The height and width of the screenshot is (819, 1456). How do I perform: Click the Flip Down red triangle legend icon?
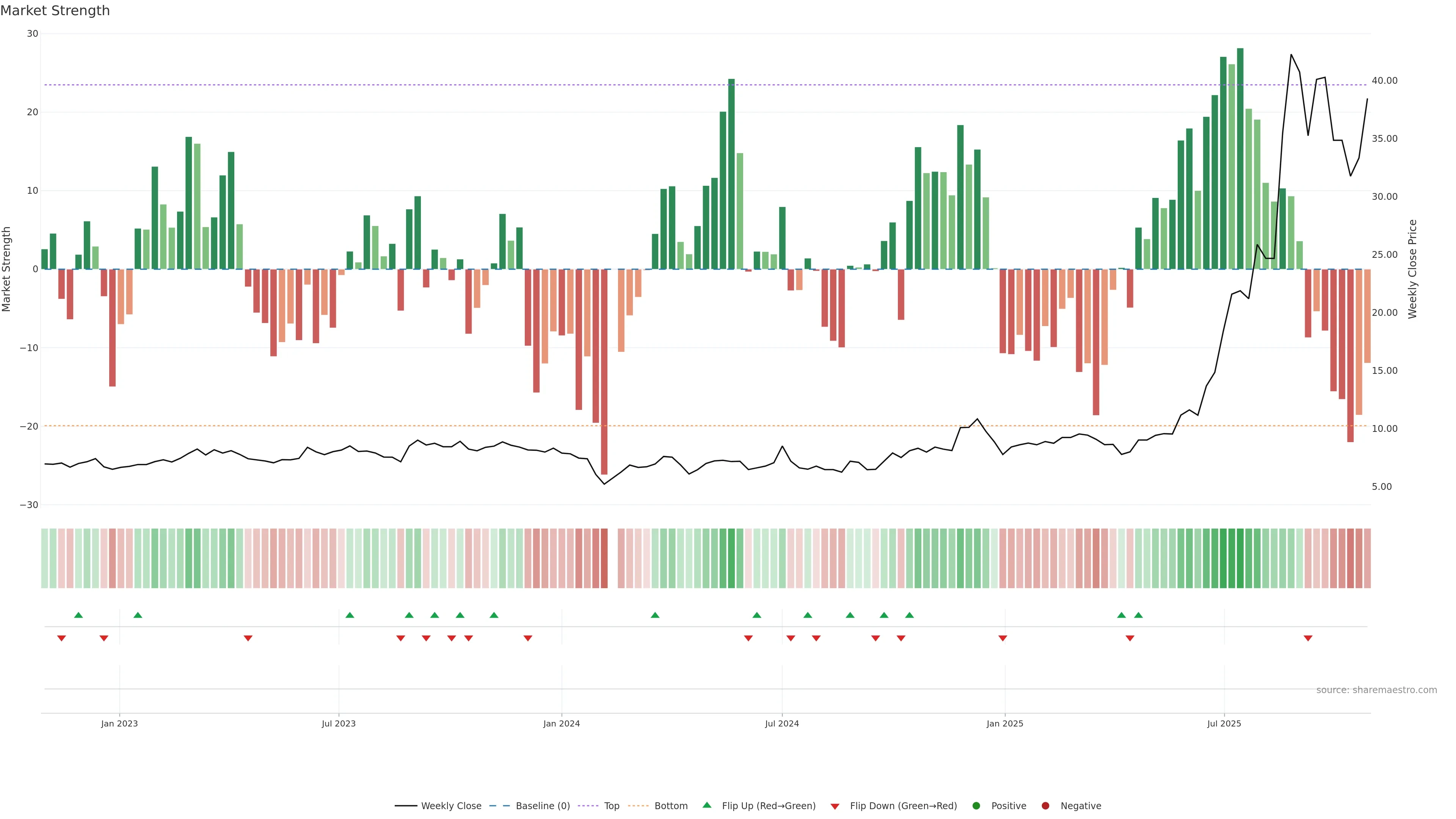pyautogui.click(x=835, y=806)
